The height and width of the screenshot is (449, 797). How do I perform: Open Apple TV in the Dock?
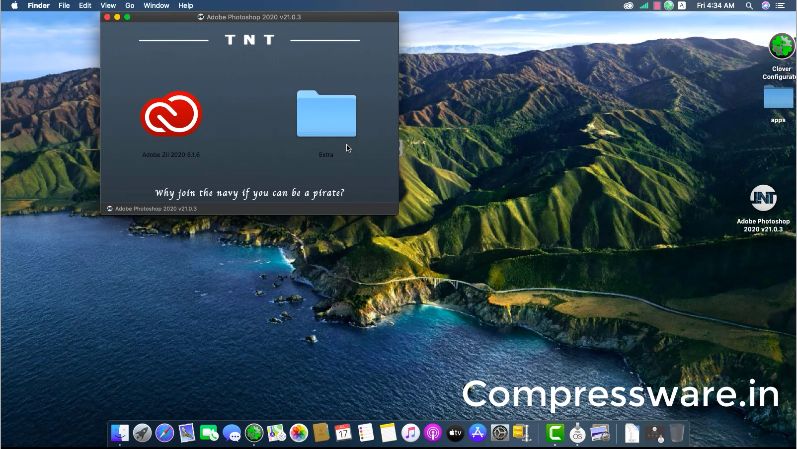point(455,433)
